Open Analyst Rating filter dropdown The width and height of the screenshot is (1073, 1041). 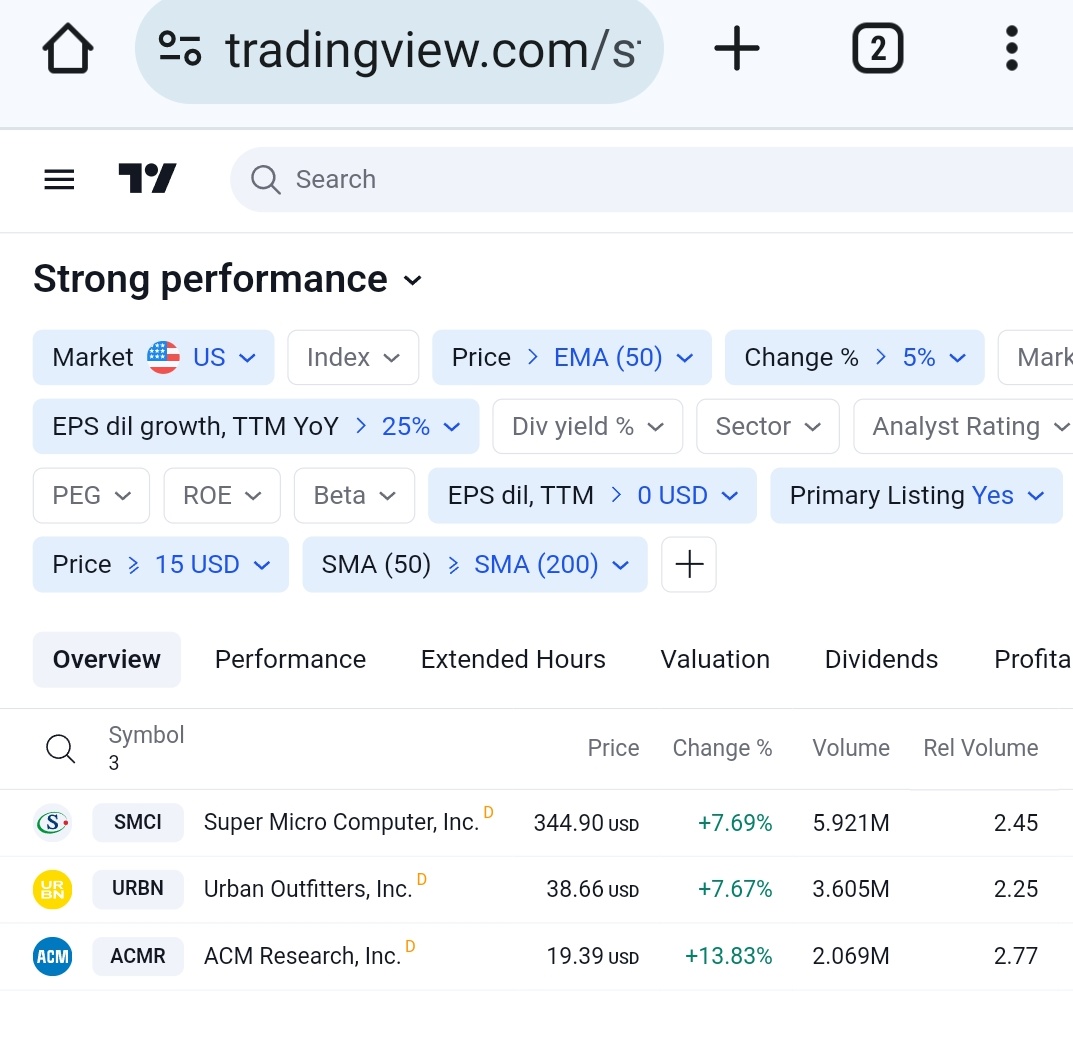(965, 426)
